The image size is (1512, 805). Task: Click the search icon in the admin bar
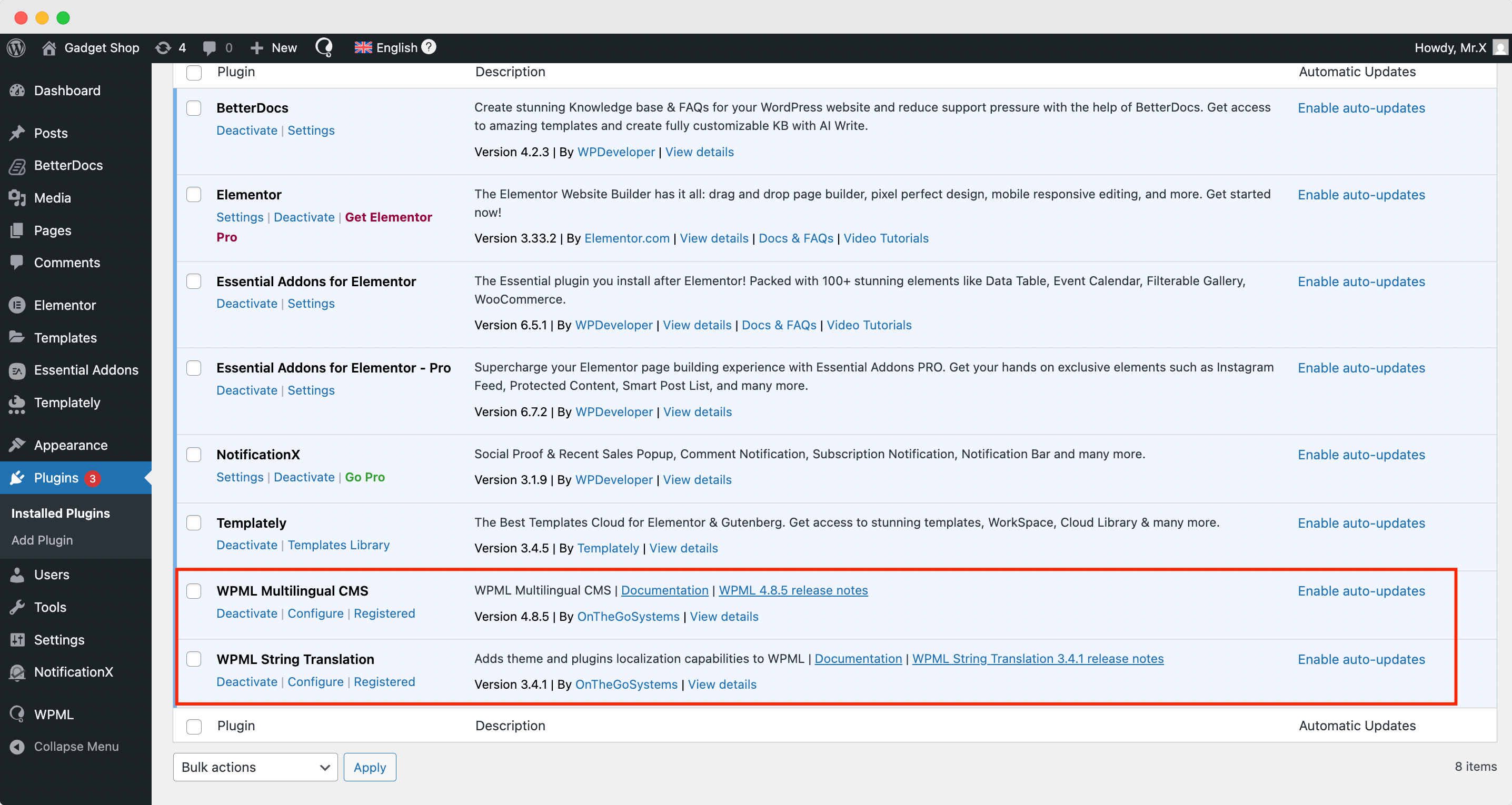(323, 47)
